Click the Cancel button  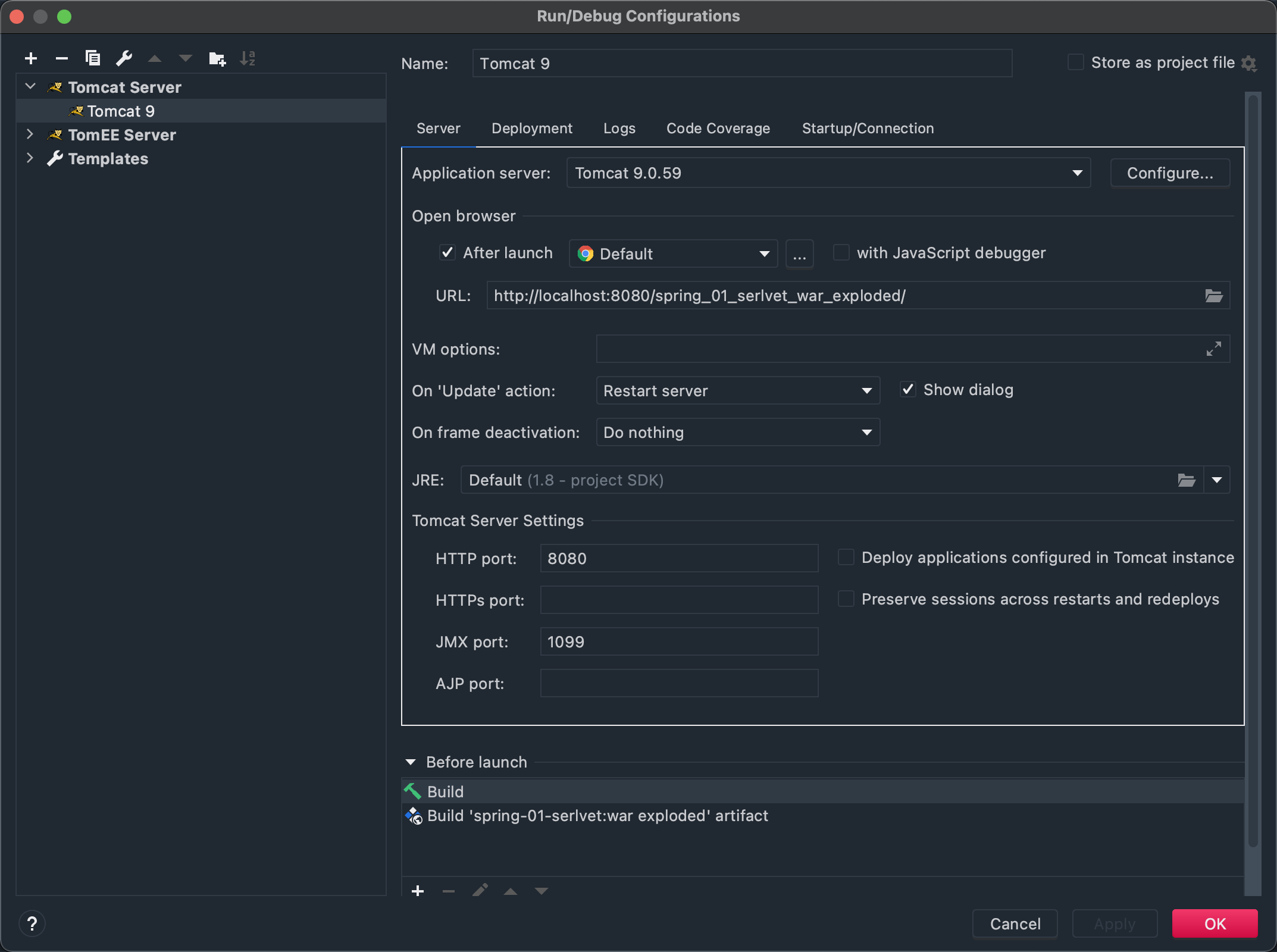(x=1015, y=923)
